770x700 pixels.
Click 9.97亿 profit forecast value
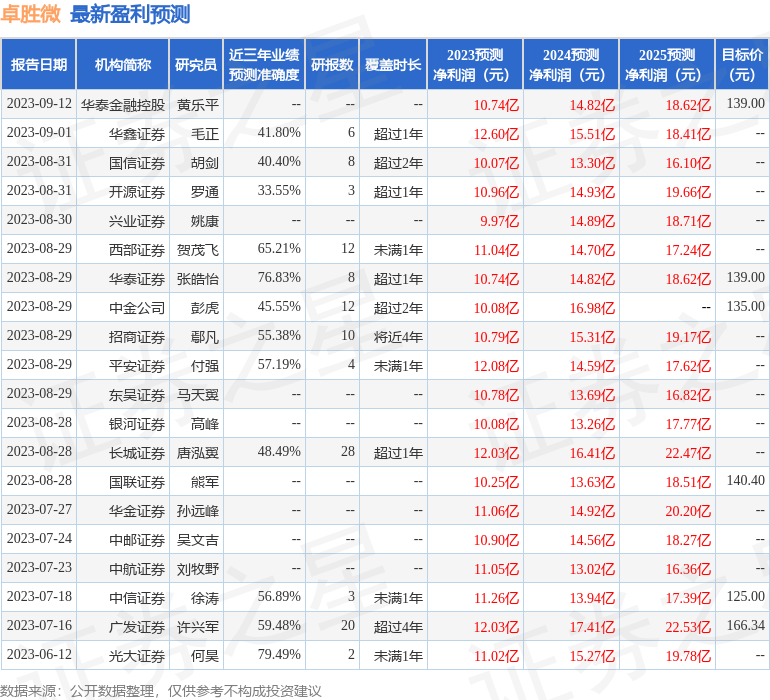499,221
